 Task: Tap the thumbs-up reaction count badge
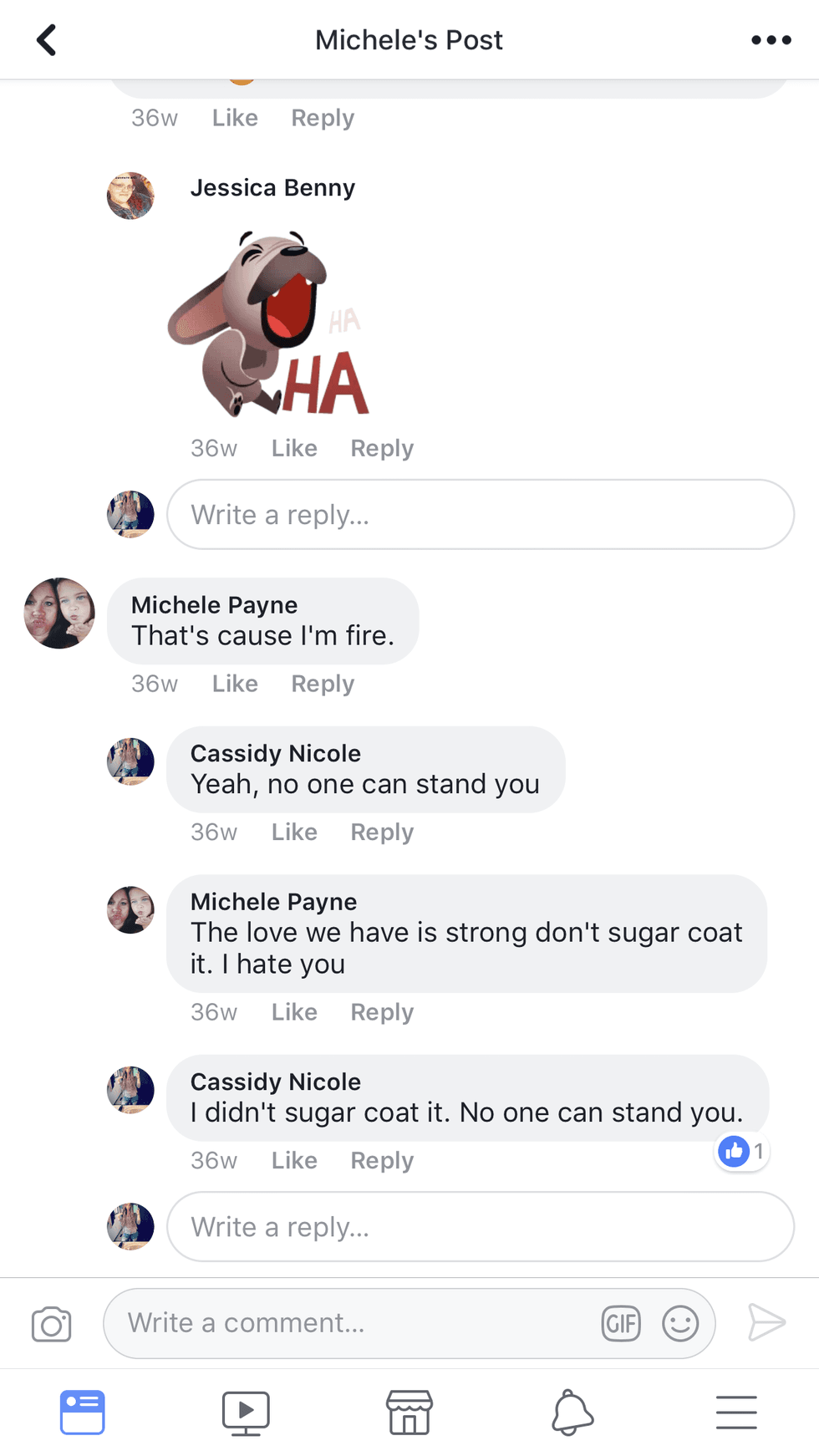coord(741,1152)
